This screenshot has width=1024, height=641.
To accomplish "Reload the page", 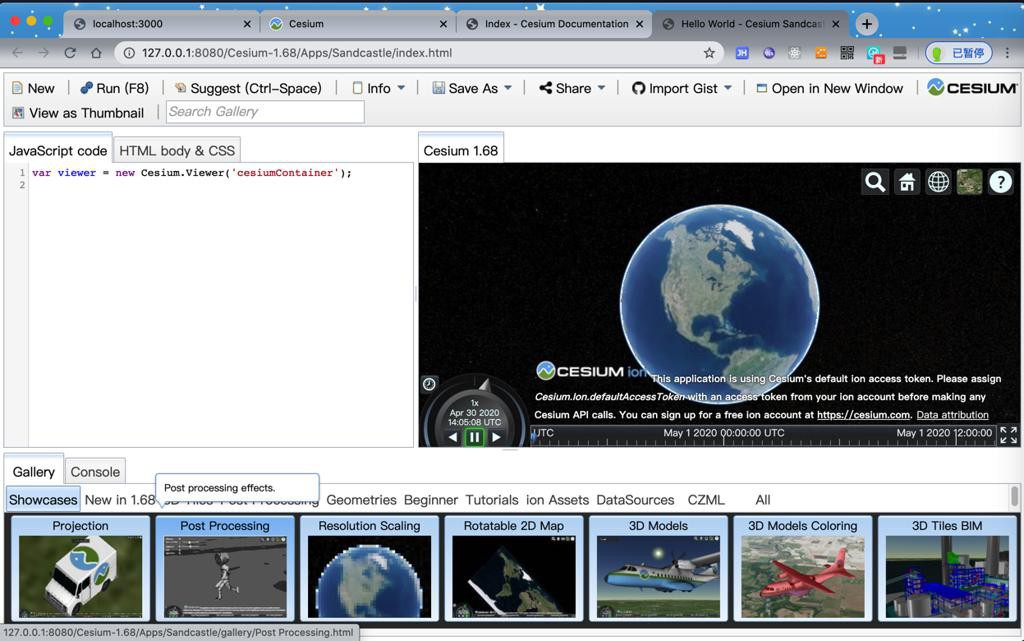I will tap(70, 53).
